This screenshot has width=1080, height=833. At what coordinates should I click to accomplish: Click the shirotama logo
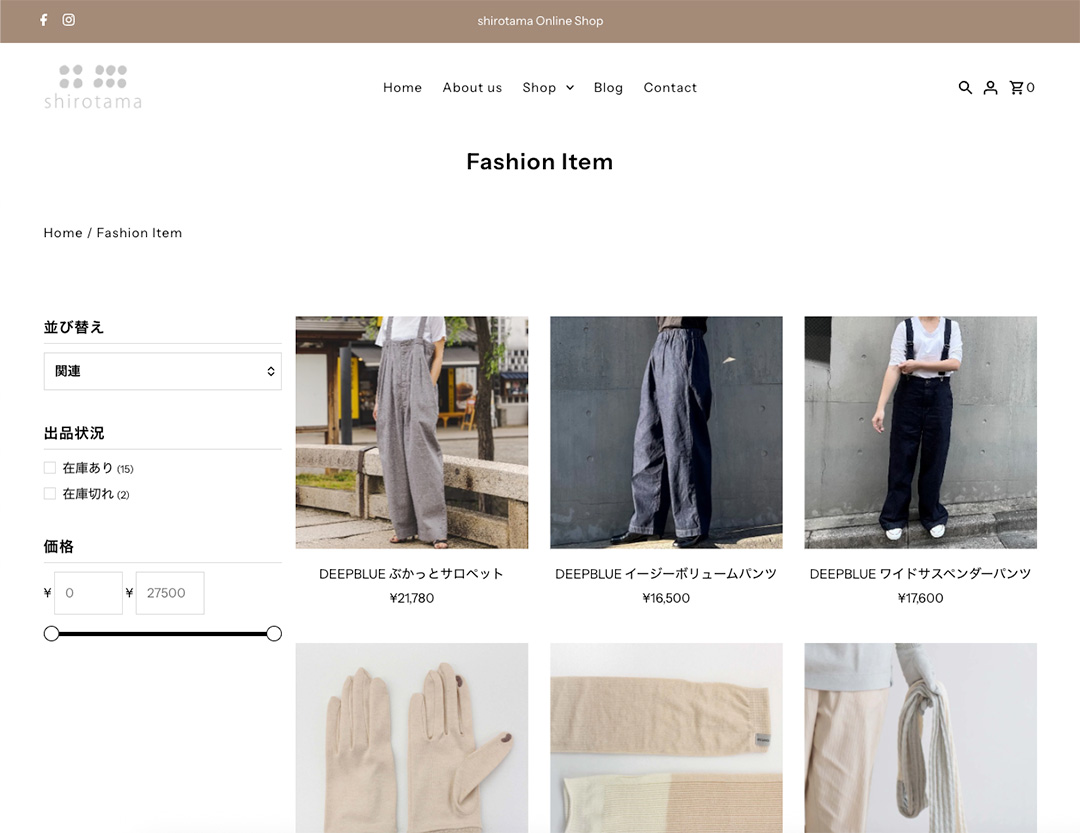pyautogui.click(x=92, y=87)
